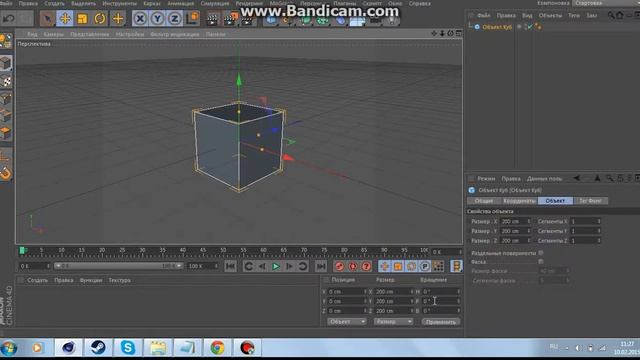Toggle the X axis lock
Viewport: 640px width, 360px height.
(140, 19)
